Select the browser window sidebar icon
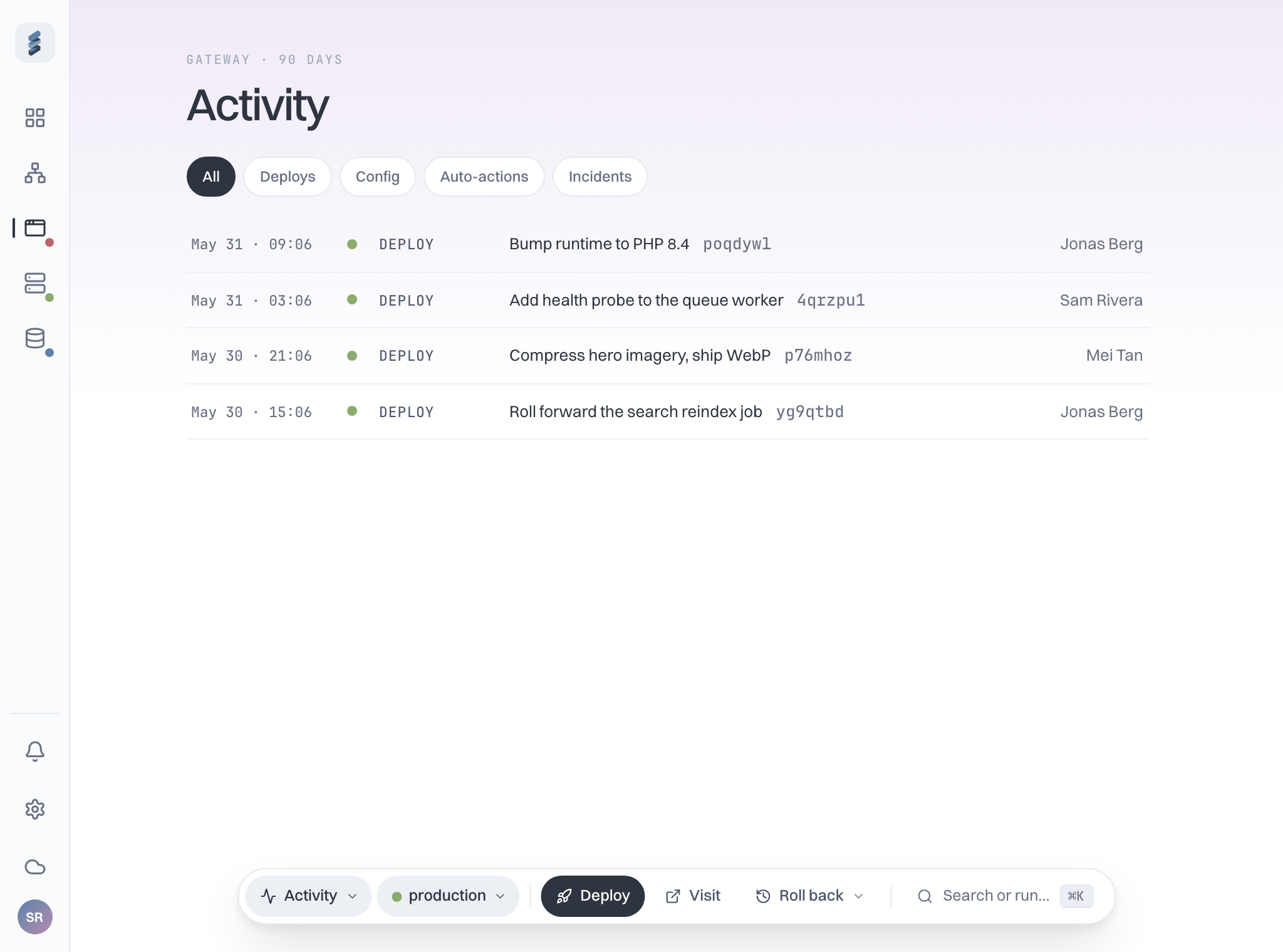Screen dimensions: 1283x952 (35, 228)
